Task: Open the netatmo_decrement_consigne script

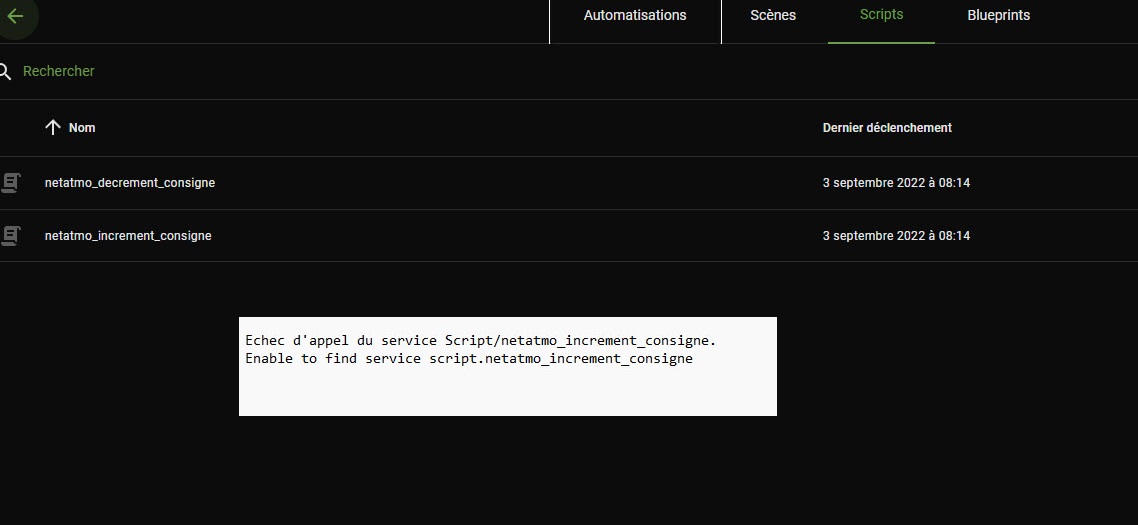Action: (x=130, y=183)
